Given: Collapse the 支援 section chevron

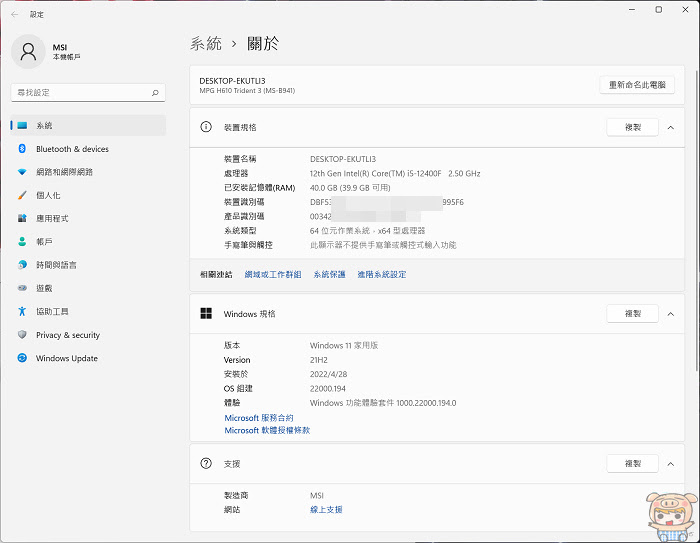Looking at the screenshot, I should (x=671, y=464).
